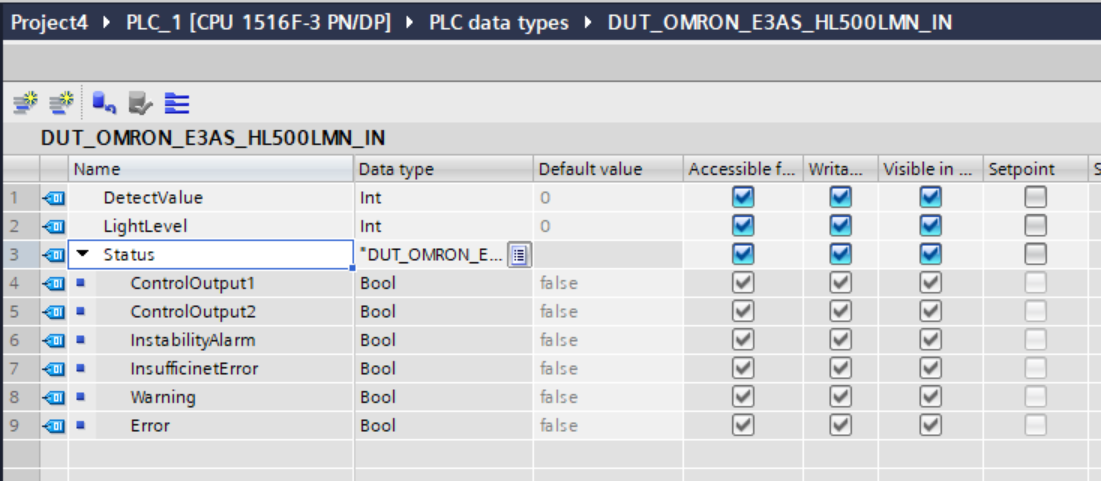
Task: Click the reset start values icon
Action: pyautogui.click(x=104, y=103)
